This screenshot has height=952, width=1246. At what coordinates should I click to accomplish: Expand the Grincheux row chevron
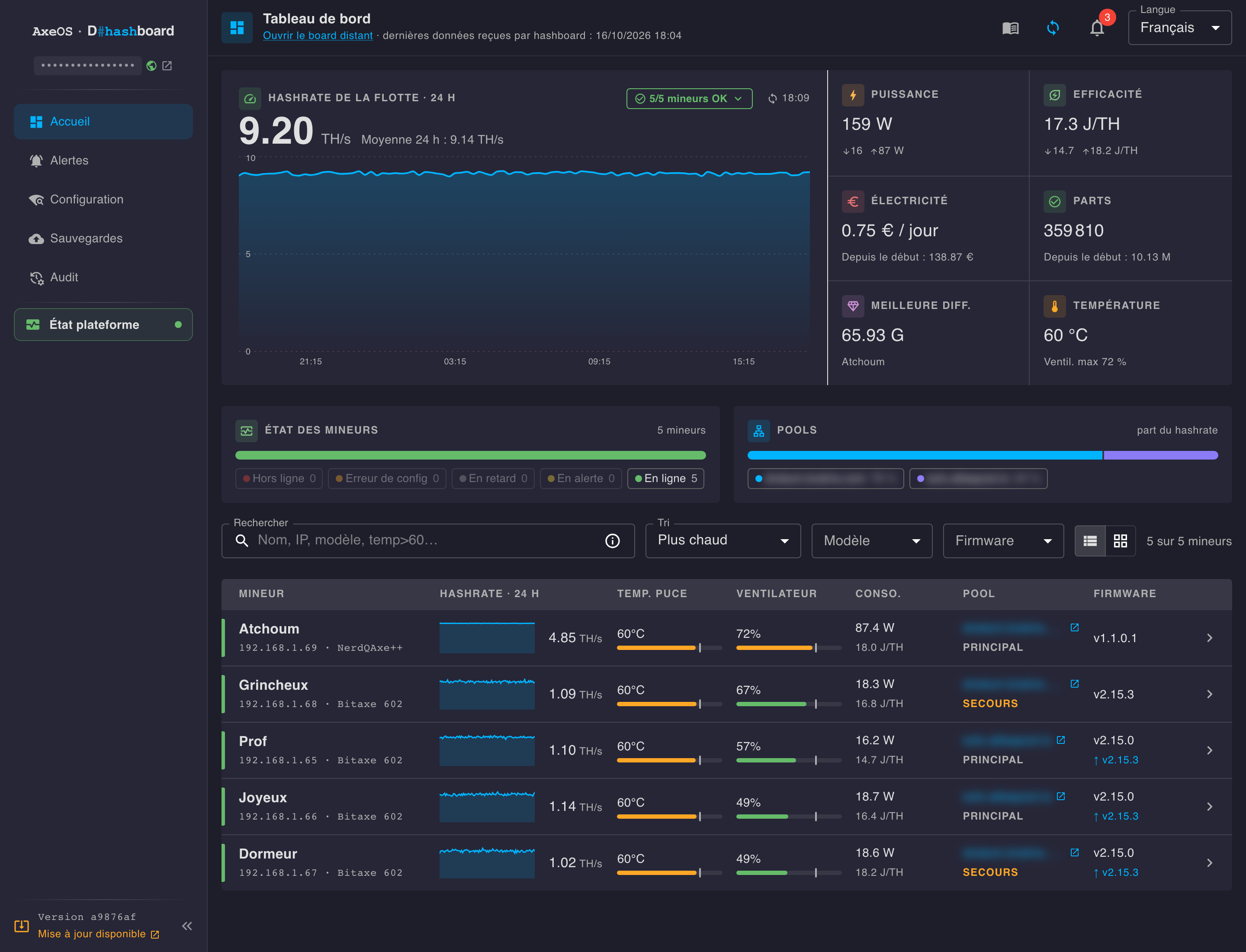coord(1210,694)
